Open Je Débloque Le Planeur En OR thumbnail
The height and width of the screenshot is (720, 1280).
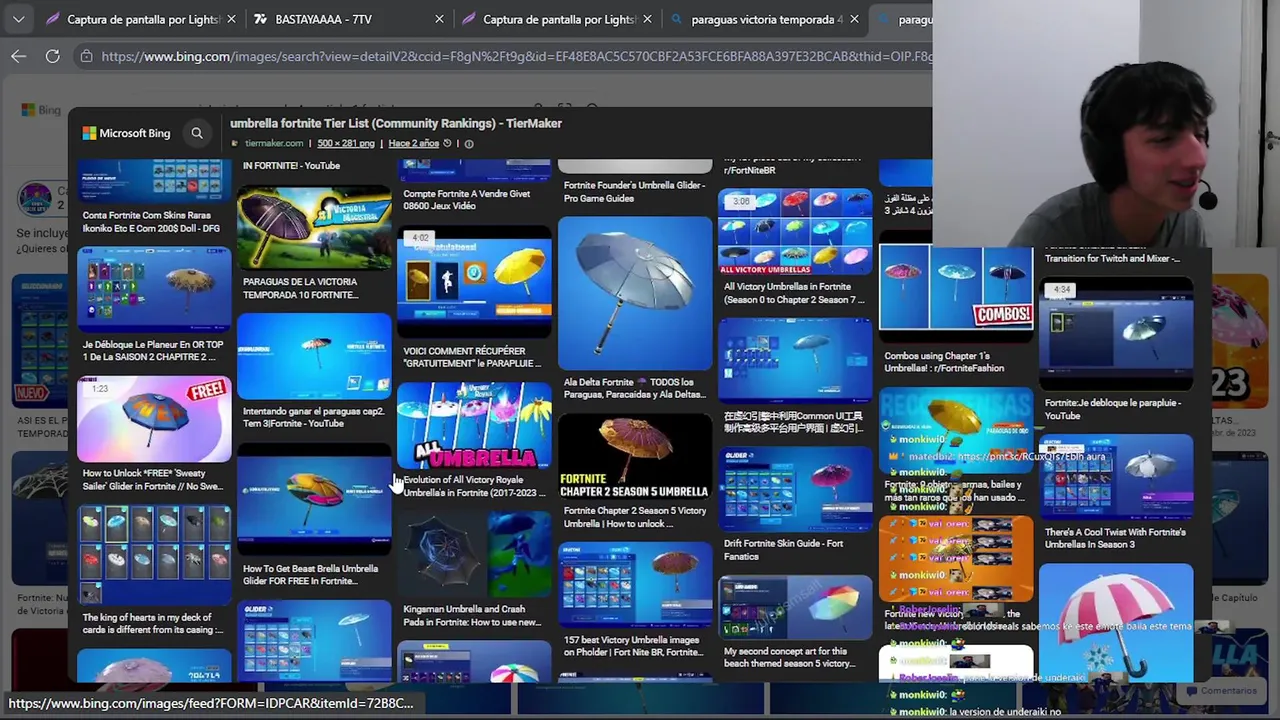[154, 289]
